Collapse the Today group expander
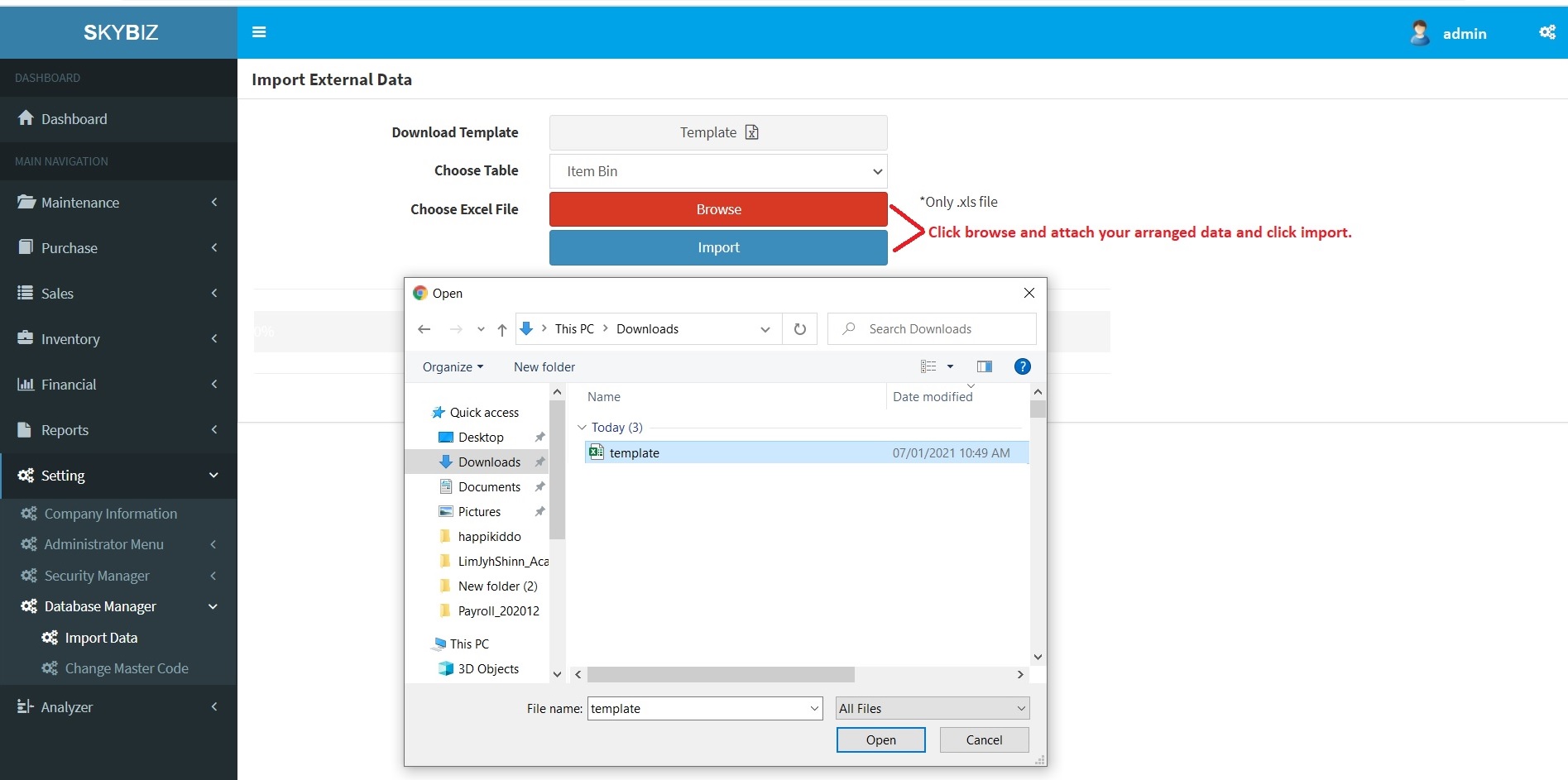This screenshot has width=1568, height=780. point(582,428)
